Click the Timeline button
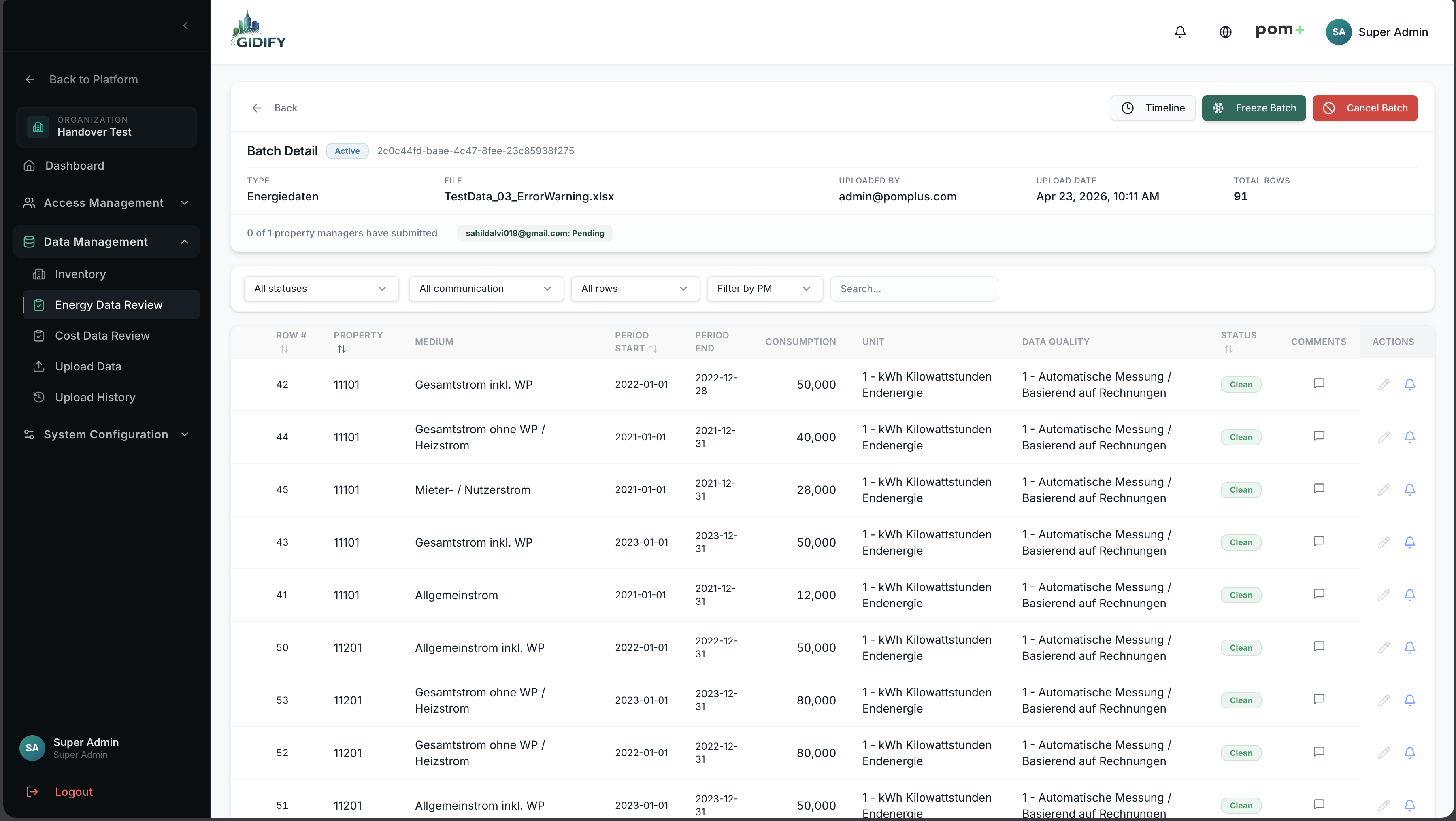Viewport: 1456px width, 821px height. pos(1152,108)
